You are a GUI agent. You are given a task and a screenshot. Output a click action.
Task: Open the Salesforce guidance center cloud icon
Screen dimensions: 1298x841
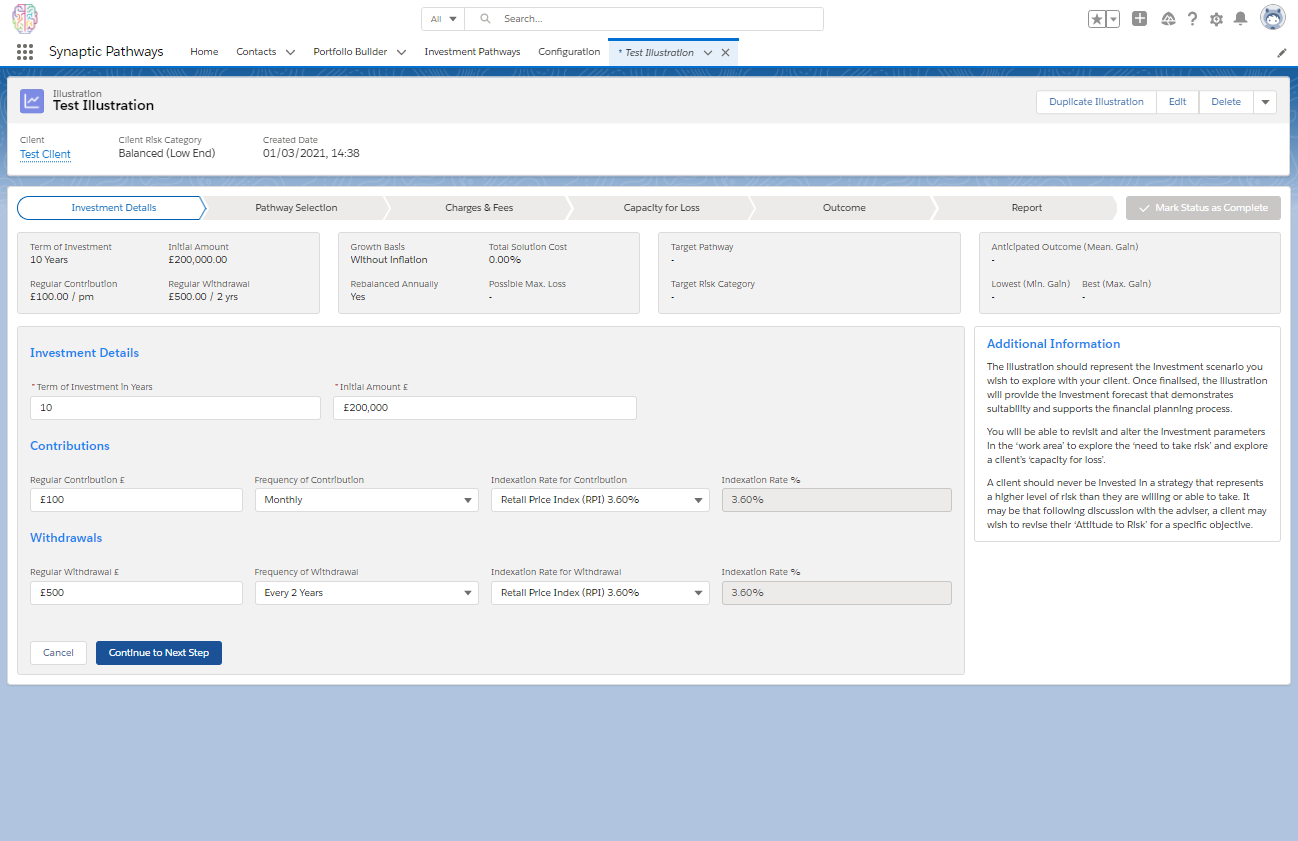click(x=1167, y=19)
